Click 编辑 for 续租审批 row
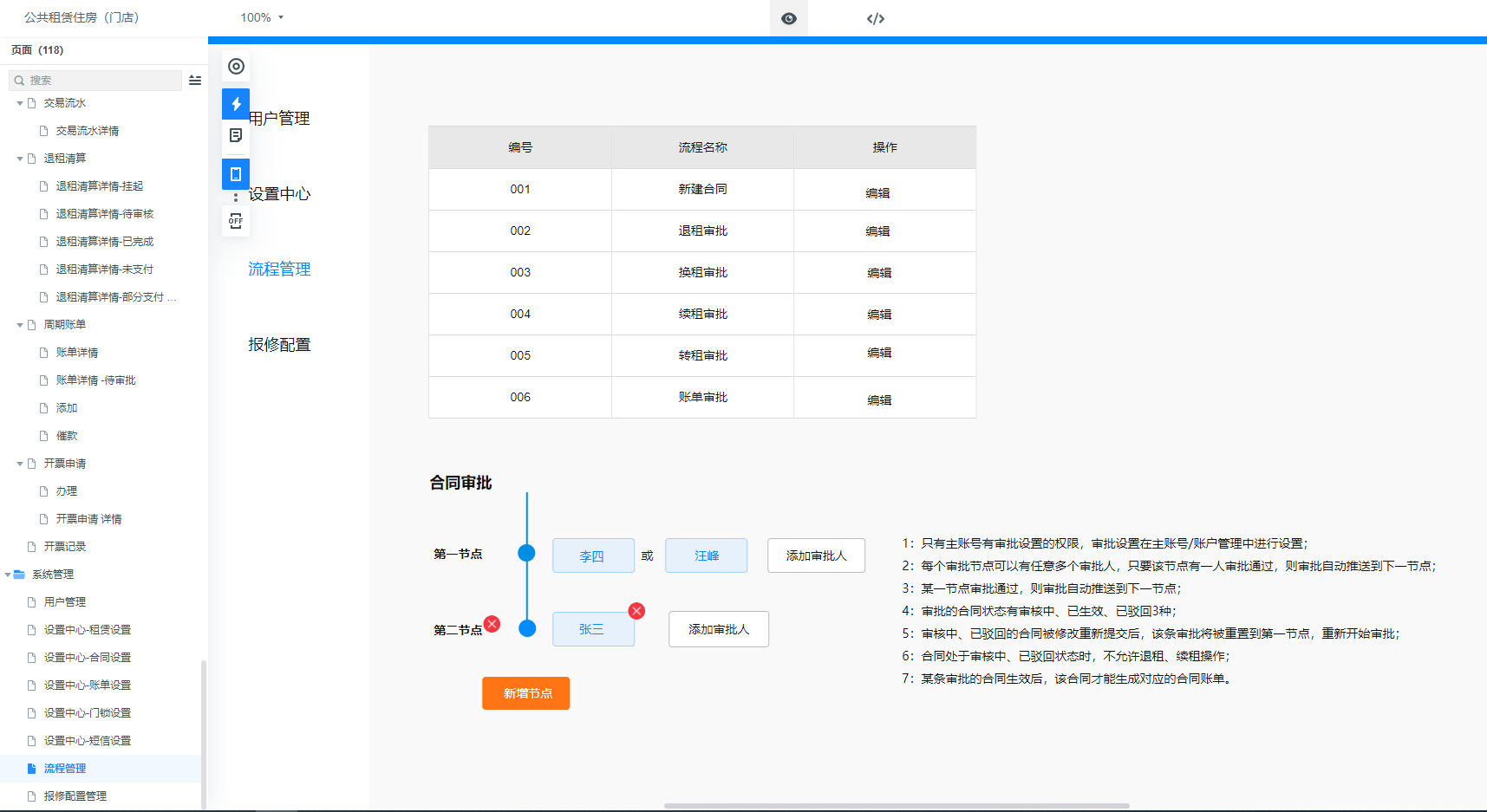The width and height of the screenshot is (1487, 812). (879, 315)
